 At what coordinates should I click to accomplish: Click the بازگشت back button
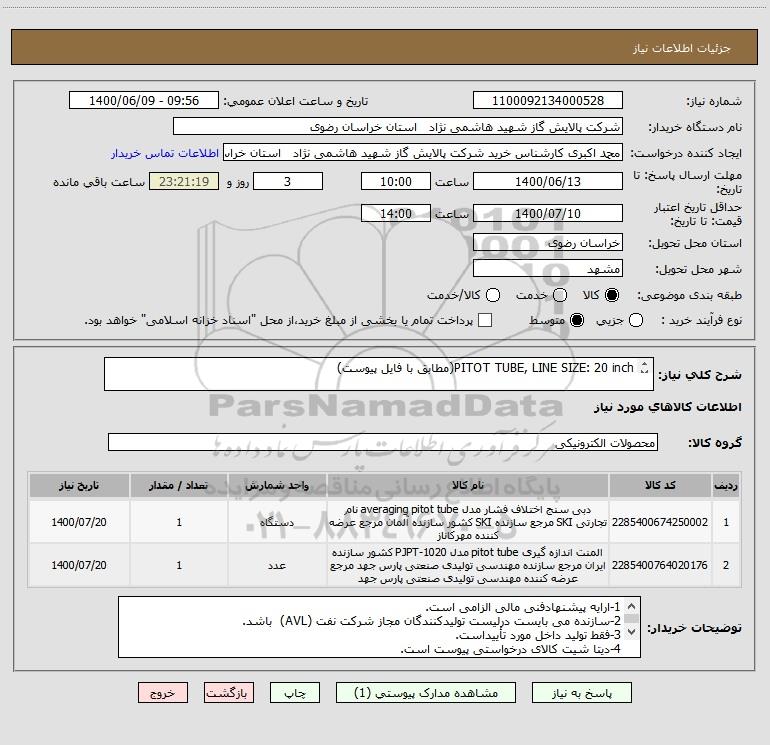pyautogui.click(x=229, y=693)
